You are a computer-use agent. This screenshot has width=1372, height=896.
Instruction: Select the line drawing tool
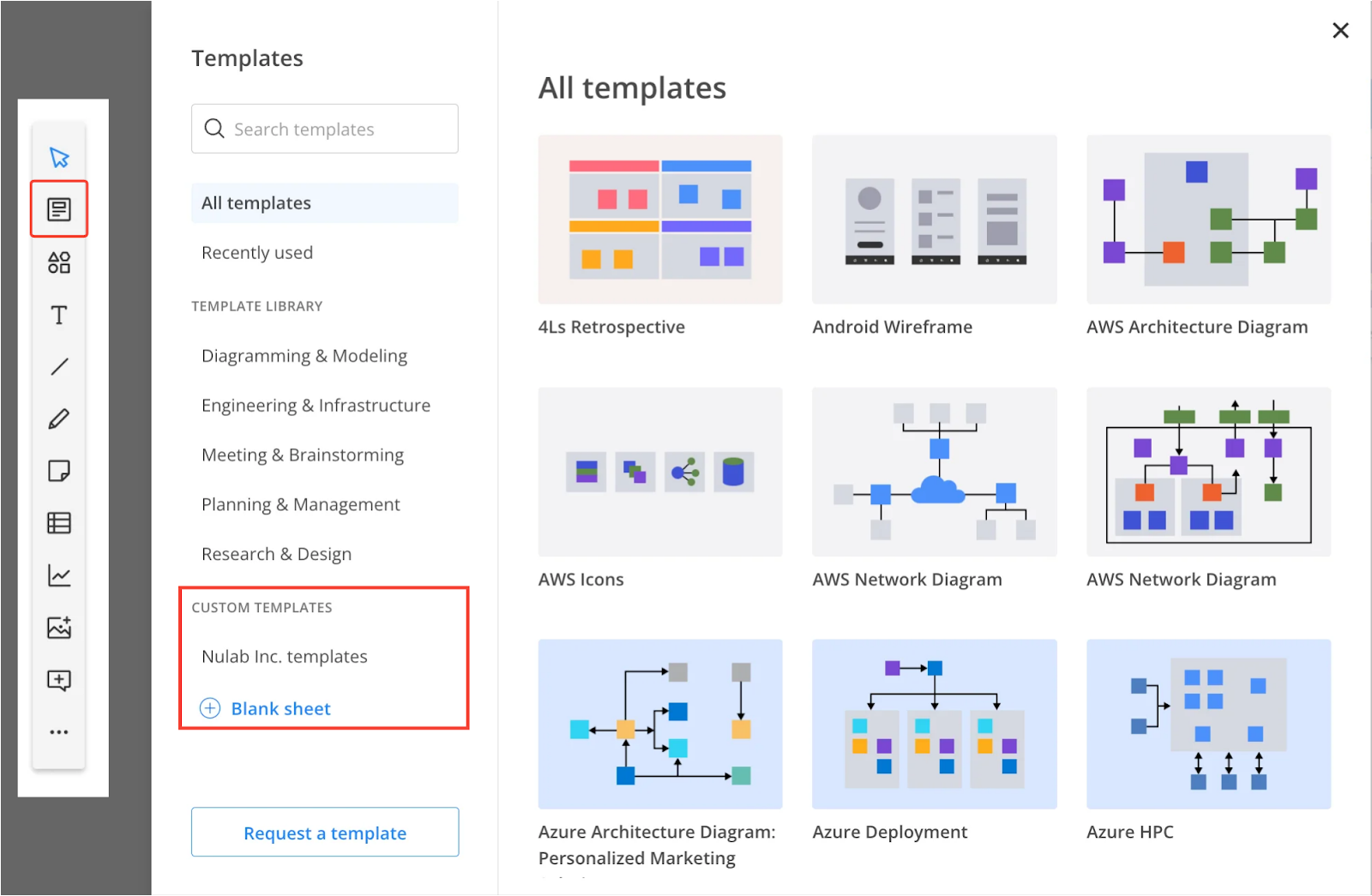59,367
